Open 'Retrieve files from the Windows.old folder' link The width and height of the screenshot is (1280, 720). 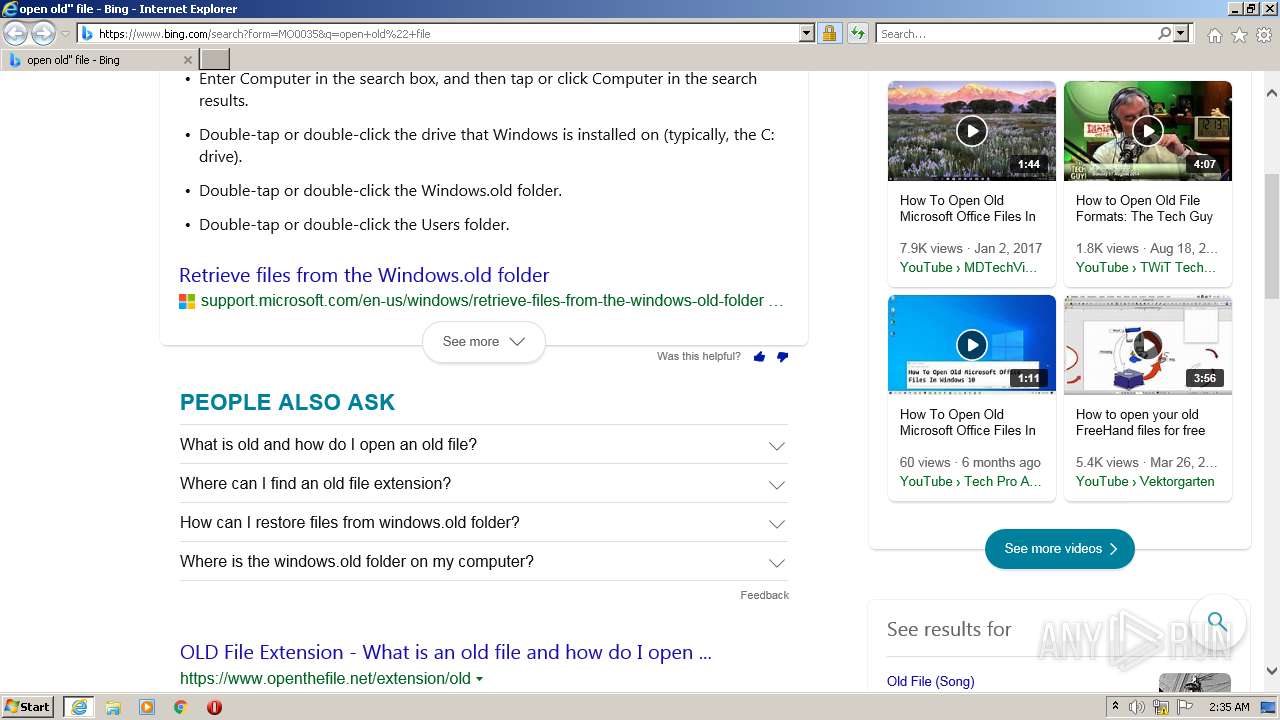364,275
